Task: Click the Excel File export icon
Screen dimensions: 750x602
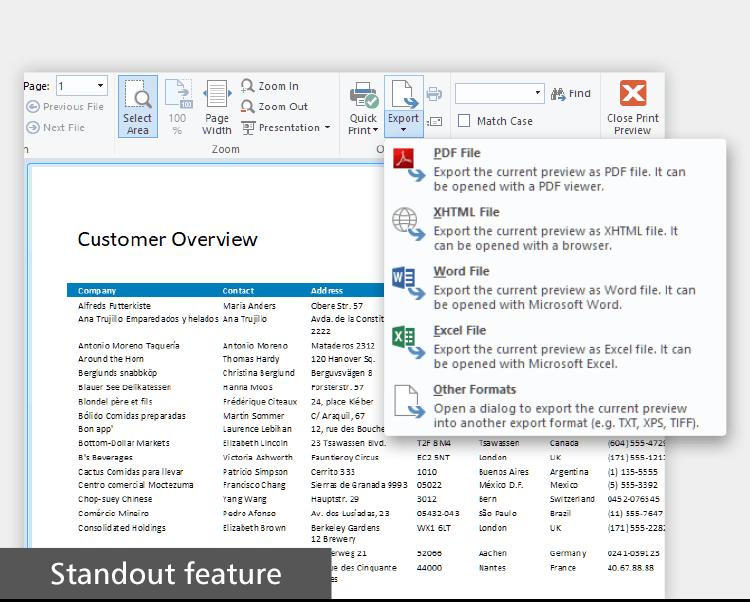Action: [408, 342]
